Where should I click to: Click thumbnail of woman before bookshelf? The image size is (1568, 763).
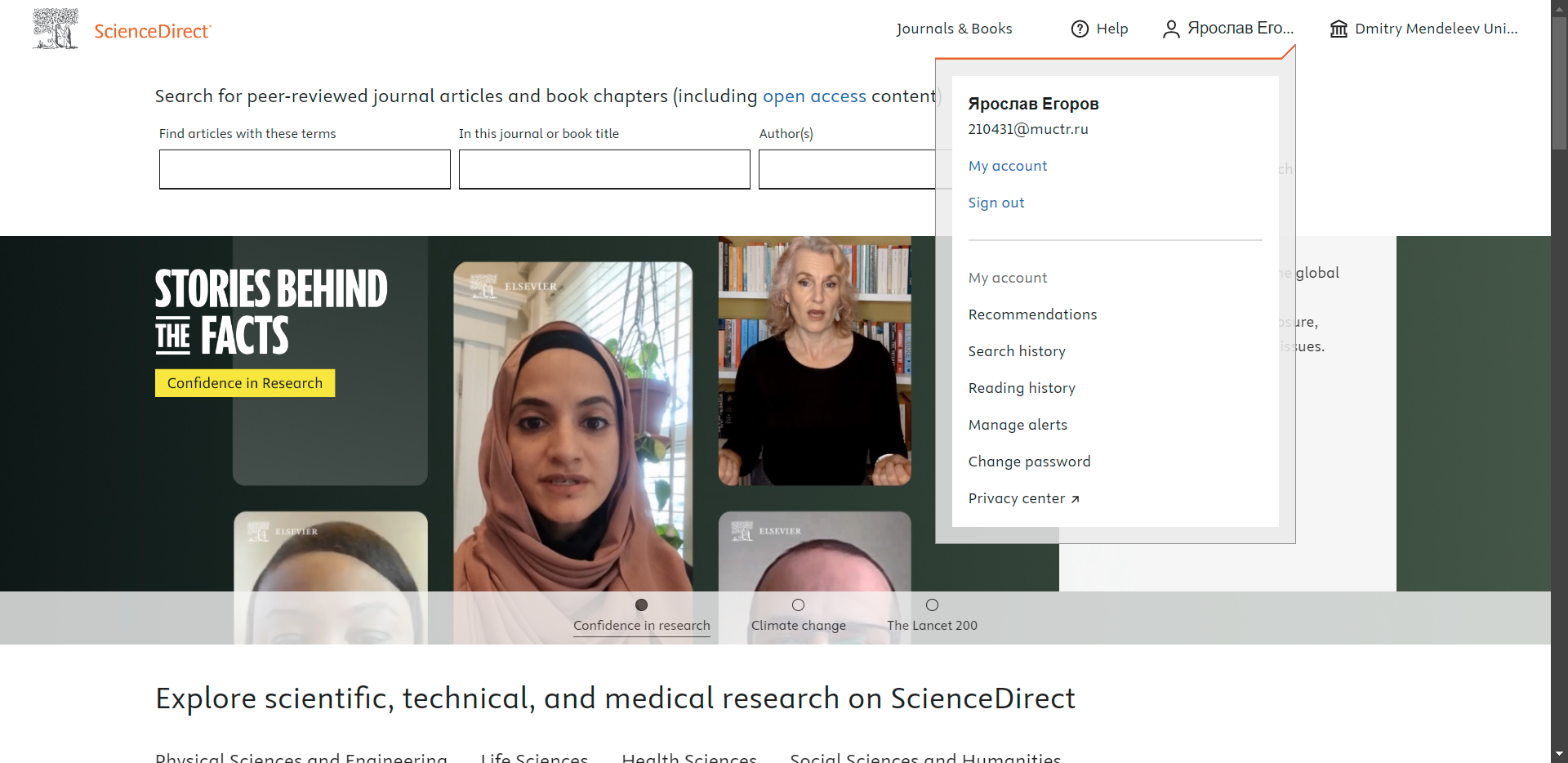click(814, 361)
